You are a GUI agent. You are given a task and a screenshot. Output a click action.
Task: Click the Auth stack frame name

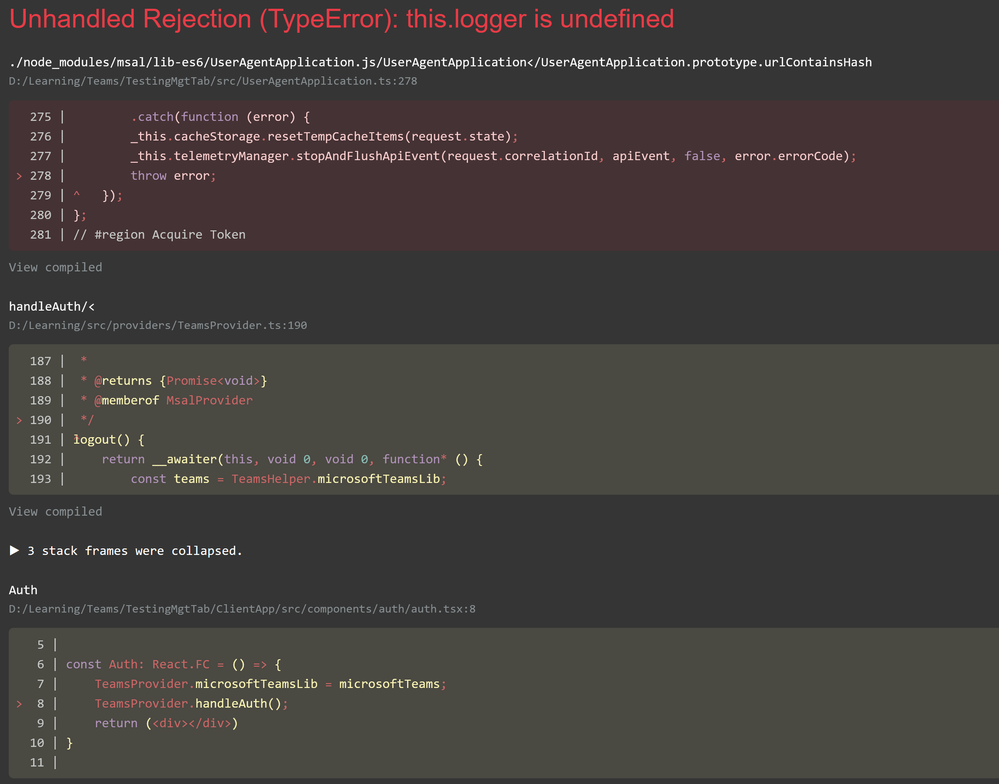pos(23,590)
